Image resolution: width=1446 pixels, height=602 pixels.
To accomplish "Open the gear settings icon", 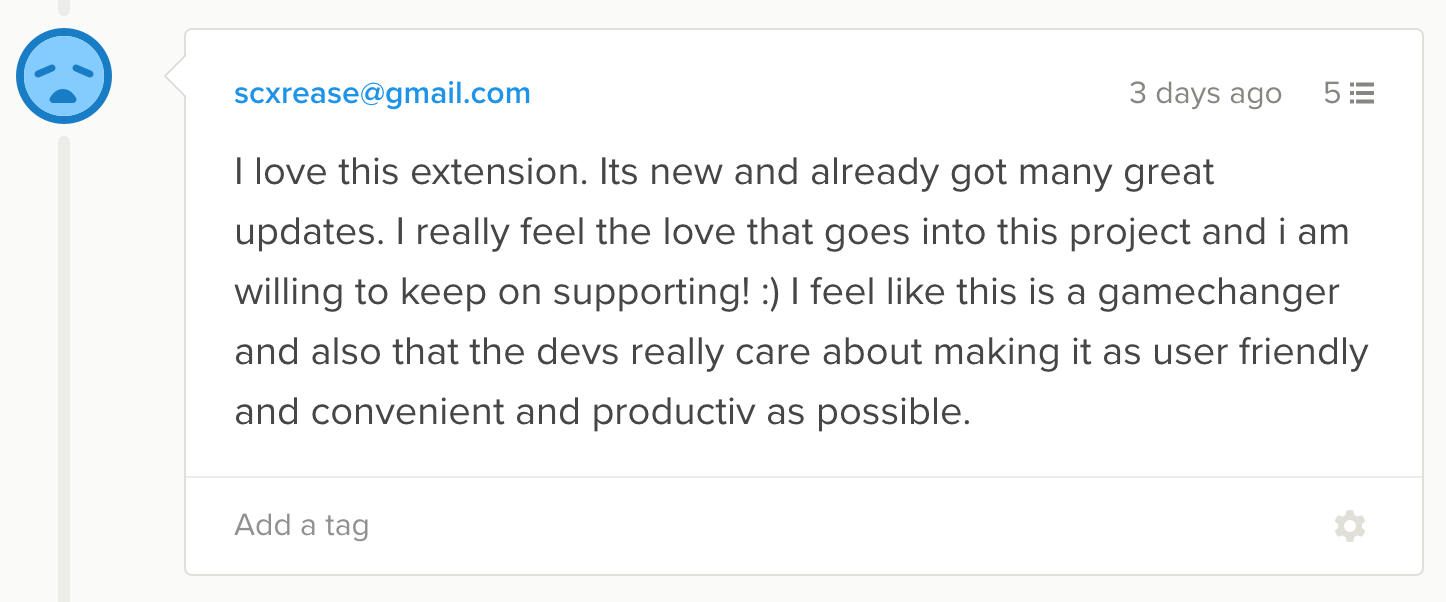I will (1349, 526).
